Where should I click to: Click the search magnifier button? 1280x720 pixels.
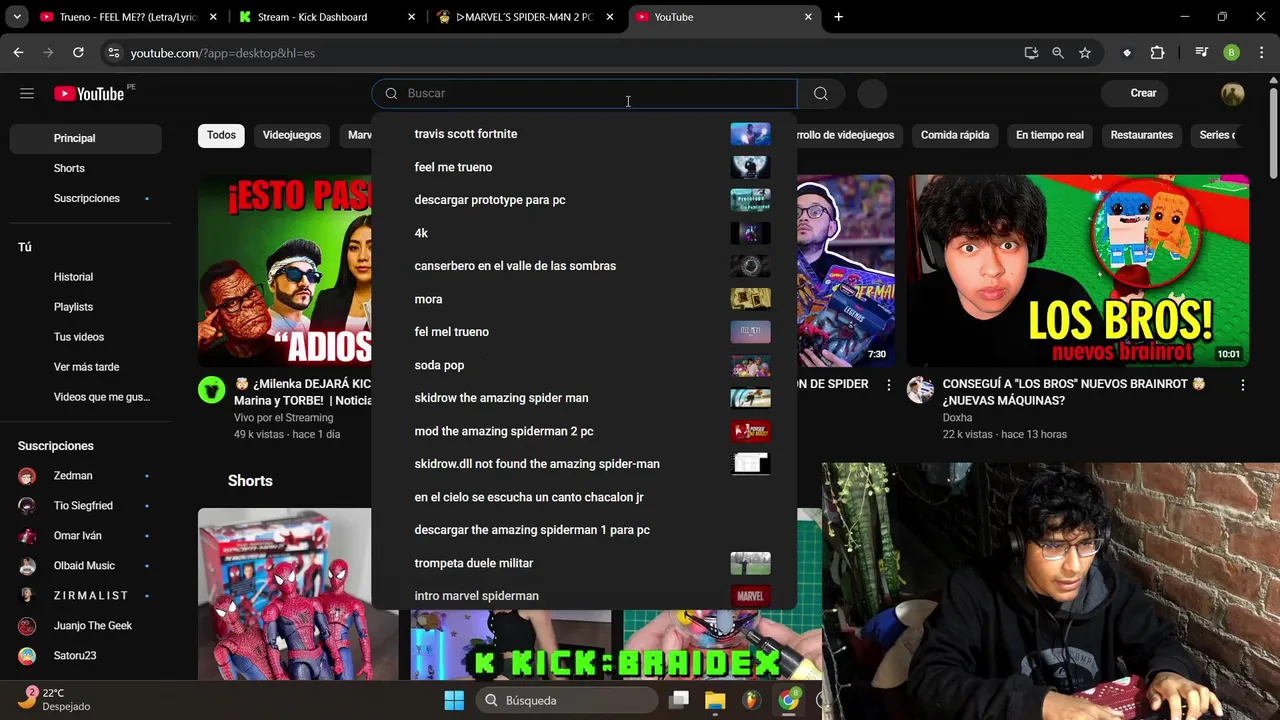point(821,93)
